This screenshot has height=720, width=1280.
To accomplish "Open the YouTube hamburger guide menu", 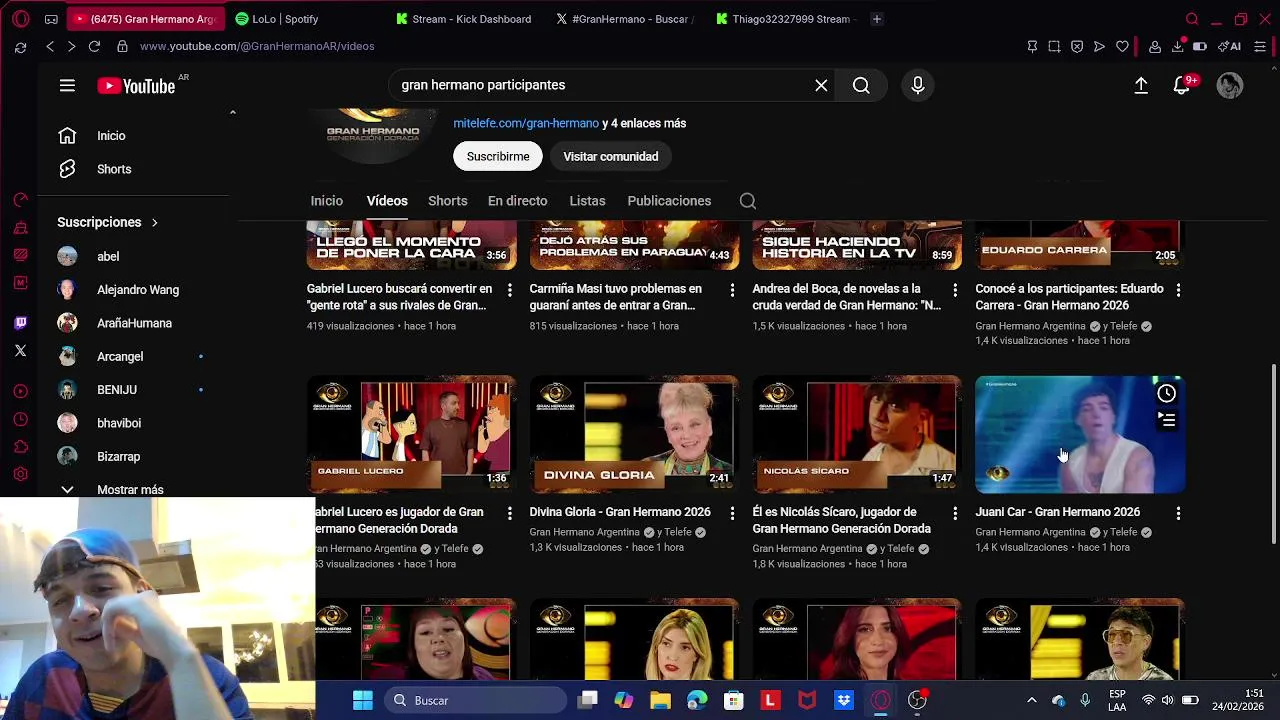I will point(67,86).
